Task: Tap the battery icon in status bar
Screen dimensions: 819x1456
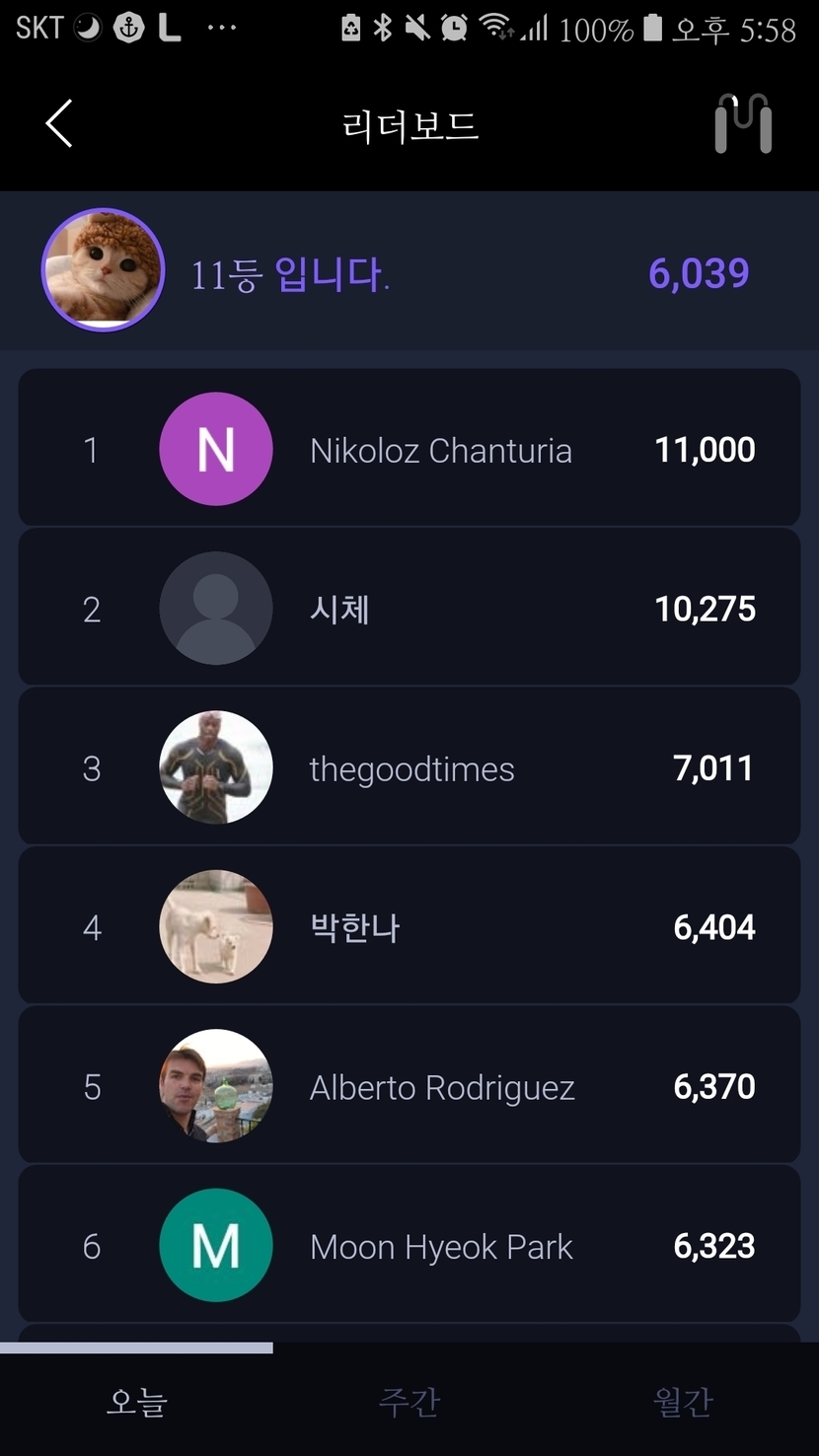Action: pyautogui.click(x=652, y=28)
